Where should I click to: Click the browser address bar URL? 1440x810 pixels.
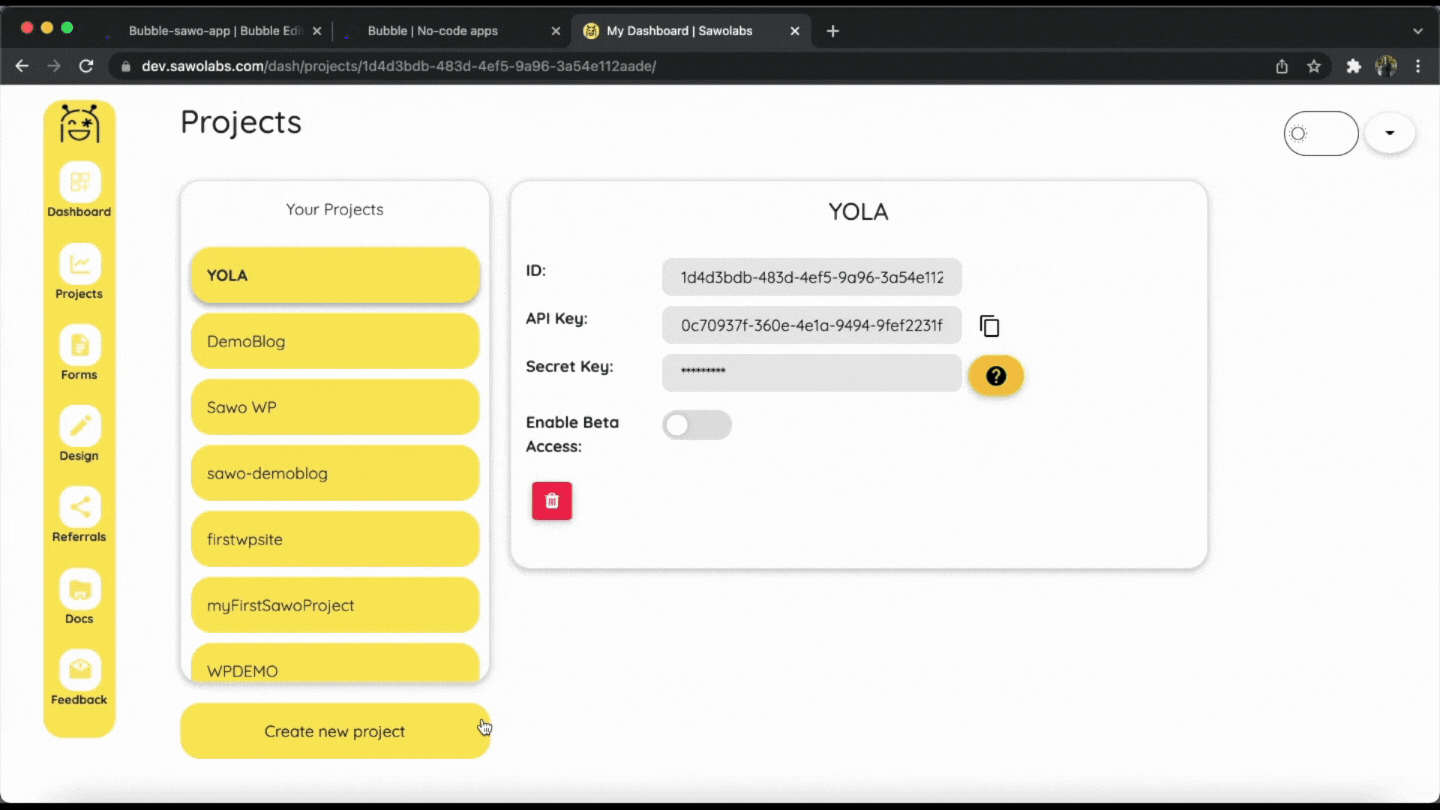click(398, 66)
